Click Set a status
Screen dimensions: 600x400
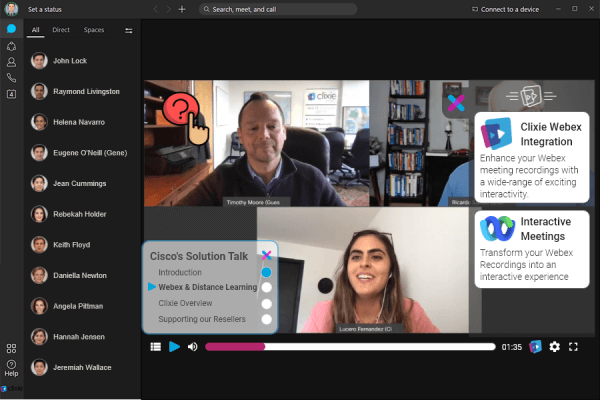click(45, 9)
